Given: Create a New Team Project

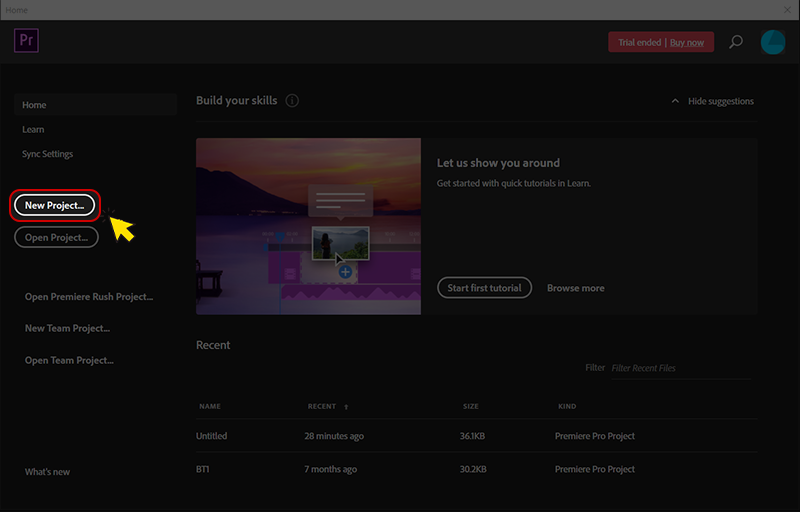Looking at the screenshot, I should 67,328.
